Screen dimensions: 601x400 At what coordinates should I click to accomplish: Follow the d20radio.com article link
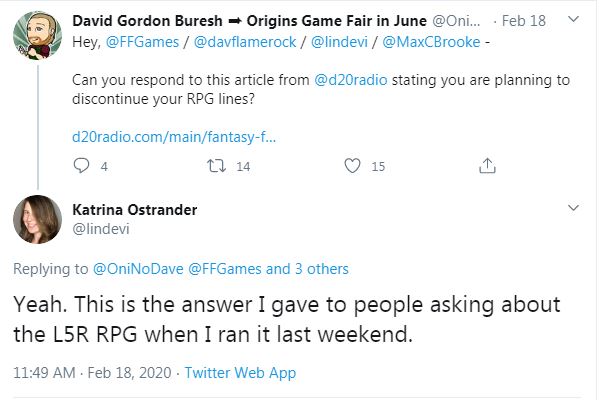(174, 137)
